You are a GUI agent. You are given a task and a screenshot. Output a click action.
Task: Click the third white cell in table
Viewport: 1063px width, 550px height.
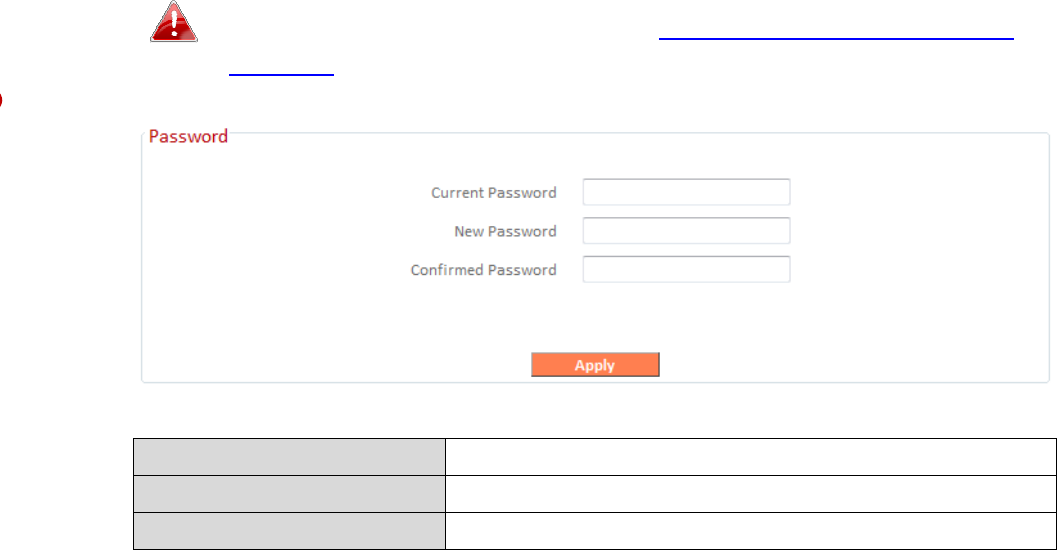coord(750,531)
